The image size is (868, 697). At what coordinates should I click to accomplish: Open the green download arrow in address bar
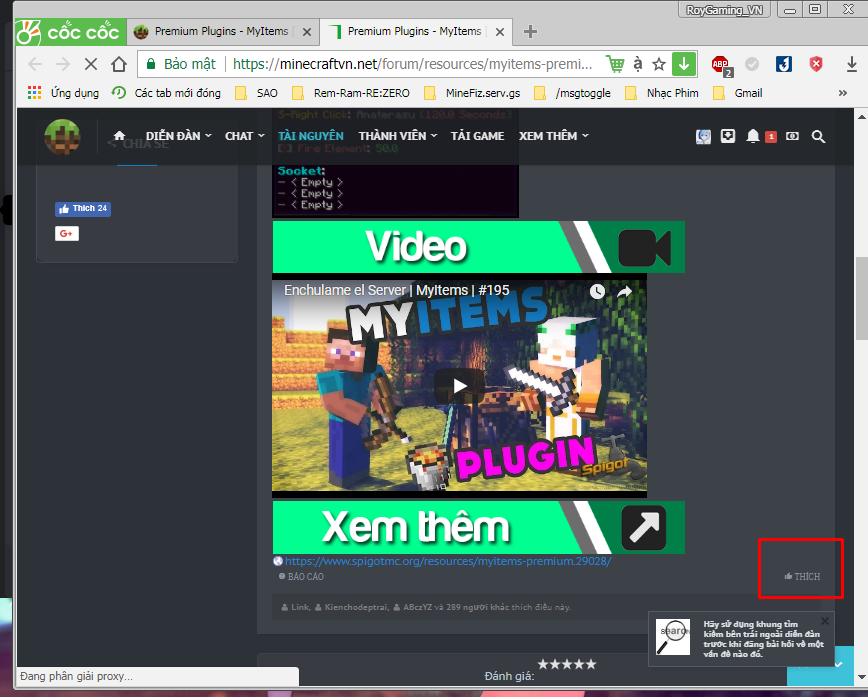coord(684,62)
